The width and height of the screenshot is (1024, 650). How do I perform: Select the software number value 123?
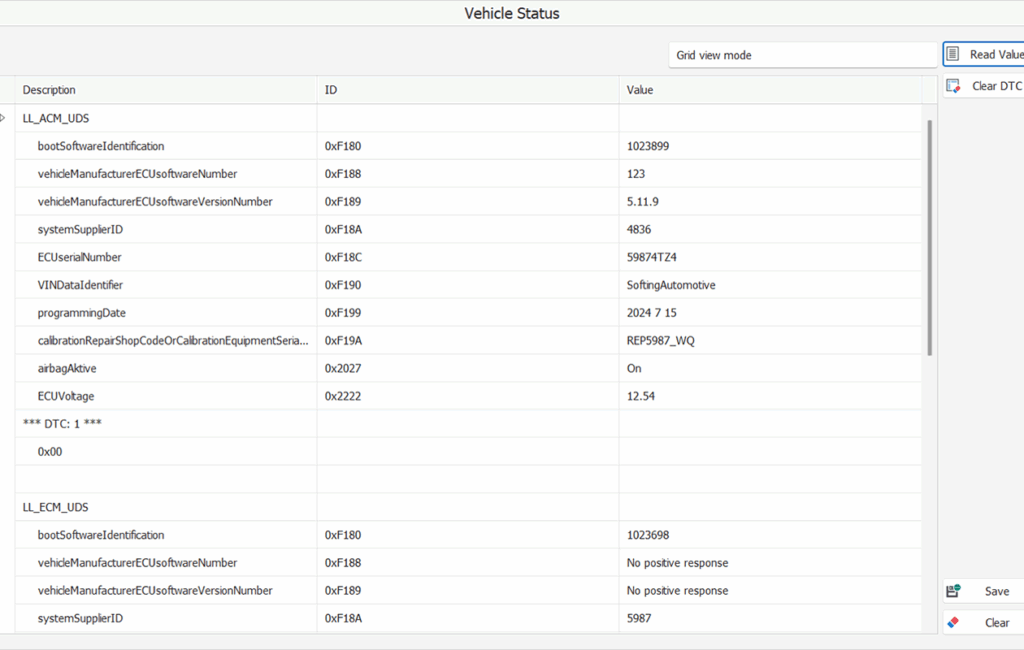coord(635,174)
